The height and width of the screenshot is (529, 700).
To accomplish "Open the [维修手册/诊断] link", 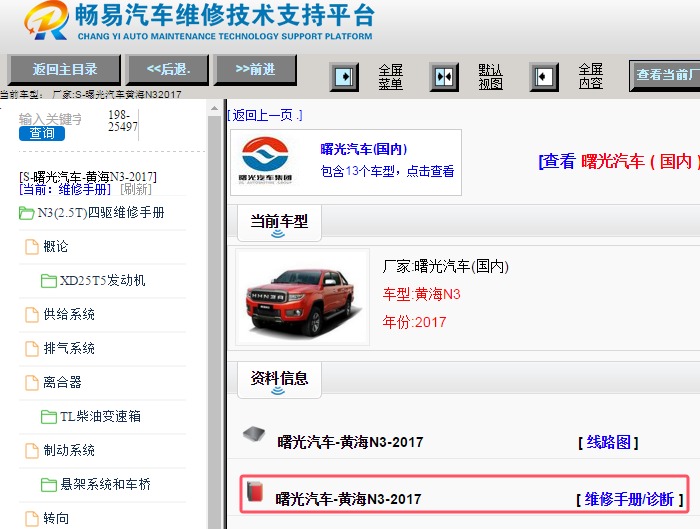I will [629, 499].
